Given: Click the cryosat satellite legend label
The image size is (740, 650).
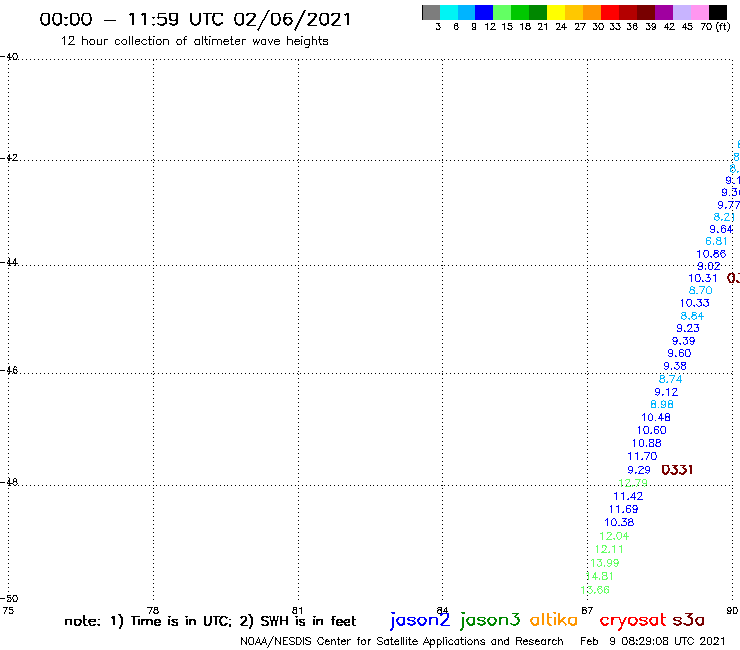Looking at the screenshot, I should [x=632, y=621].
